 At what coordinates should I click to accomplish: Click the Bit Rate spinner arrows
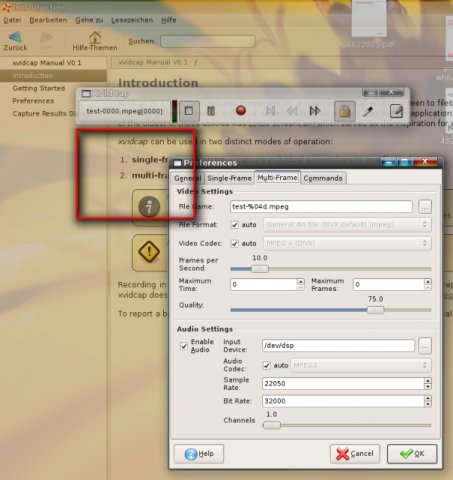[428, 401]
